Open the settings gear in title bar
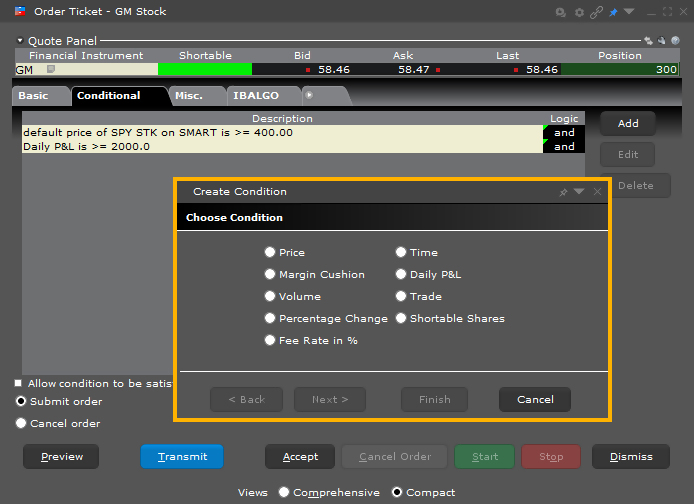This screenshot has width=694, height=504. pyautogui.click(x=579, y=12)
